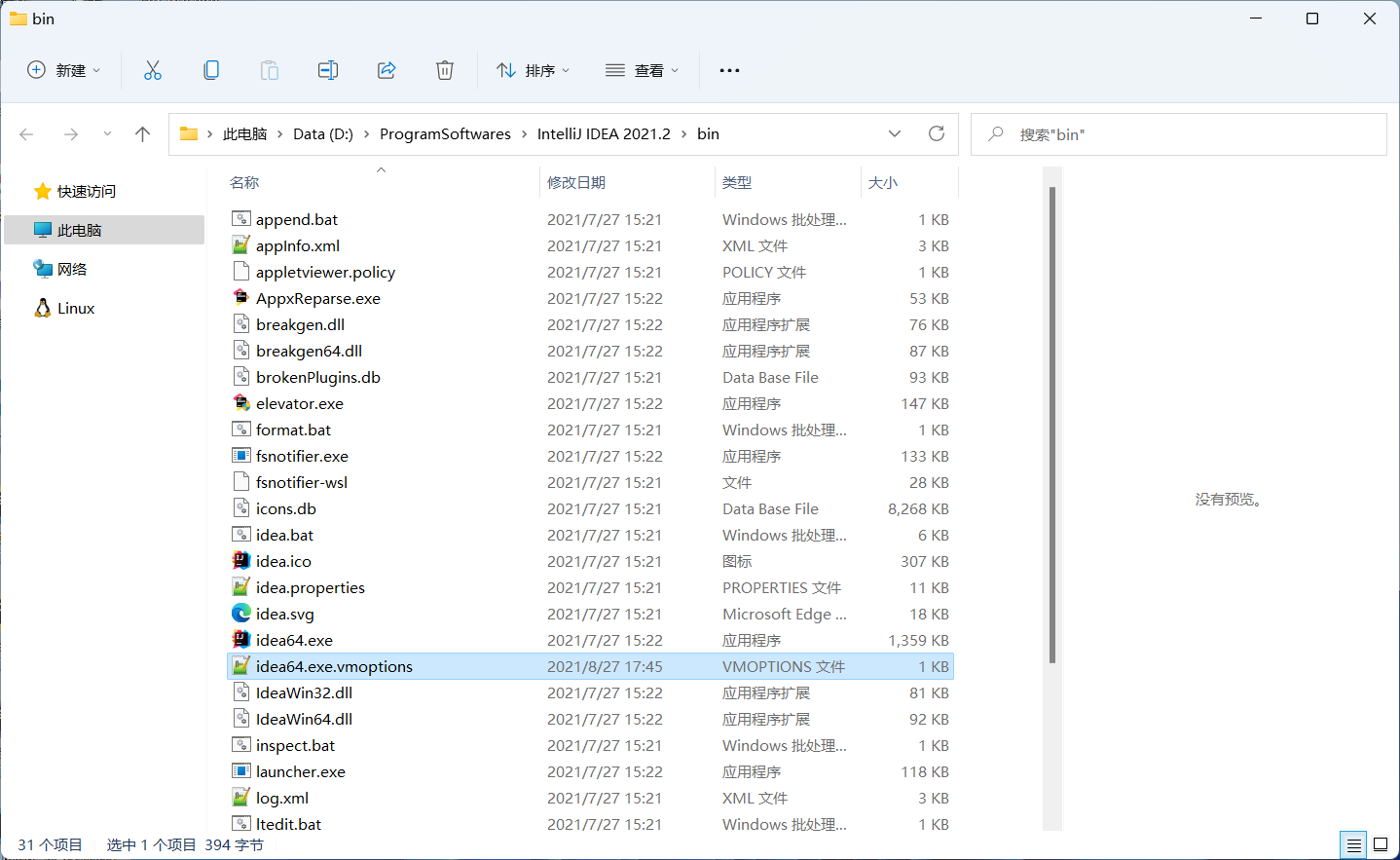The image size is (1400, 860).
Task: Click the launcher.exe file icon
Action: (241, 771)
